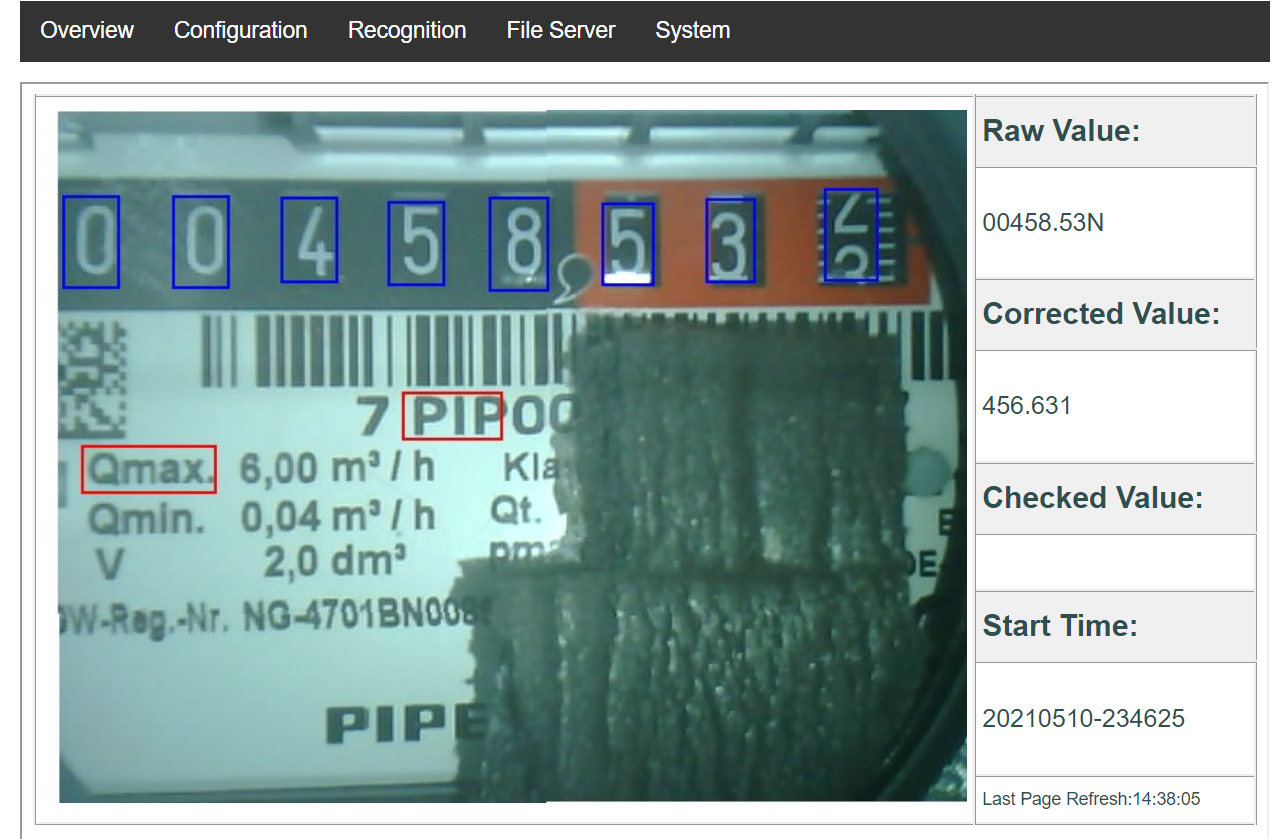The width and height of the screenshot is (1280, 839).
Task: Click the digit box showing 4
Action: [x=309, y=240]
